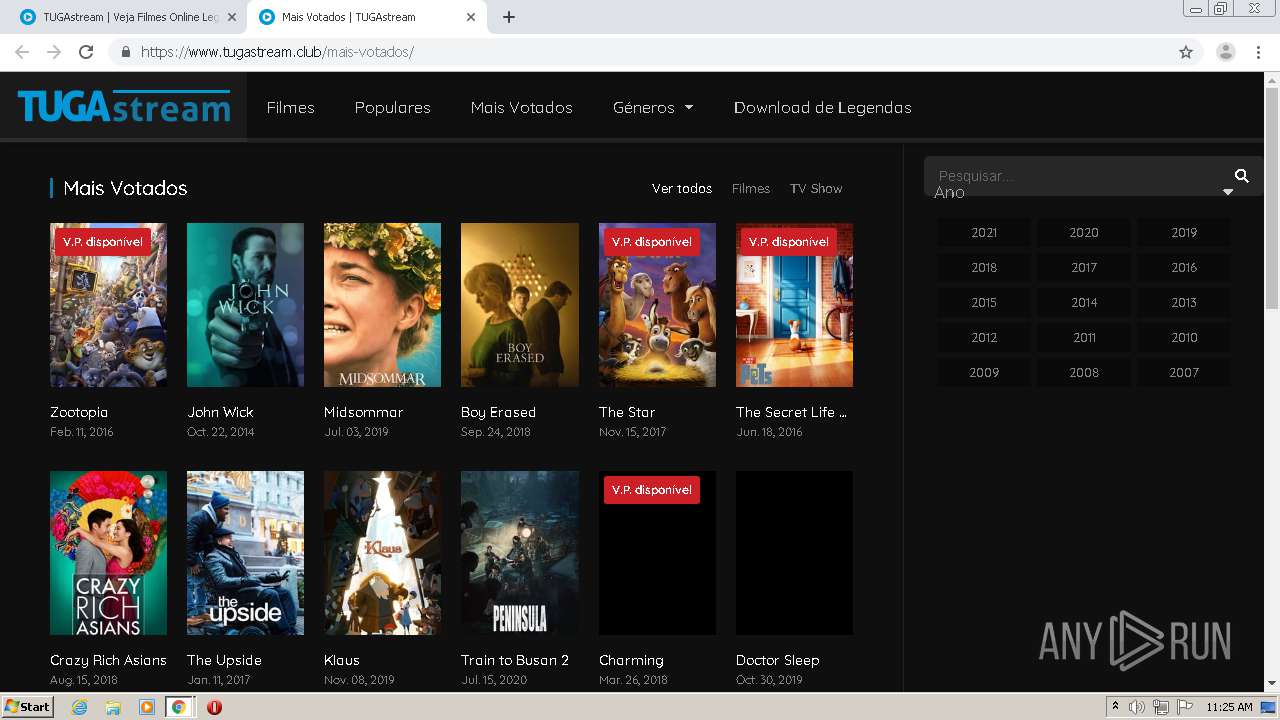
Task: Select the year 2007
Action: pos(1184,372)
